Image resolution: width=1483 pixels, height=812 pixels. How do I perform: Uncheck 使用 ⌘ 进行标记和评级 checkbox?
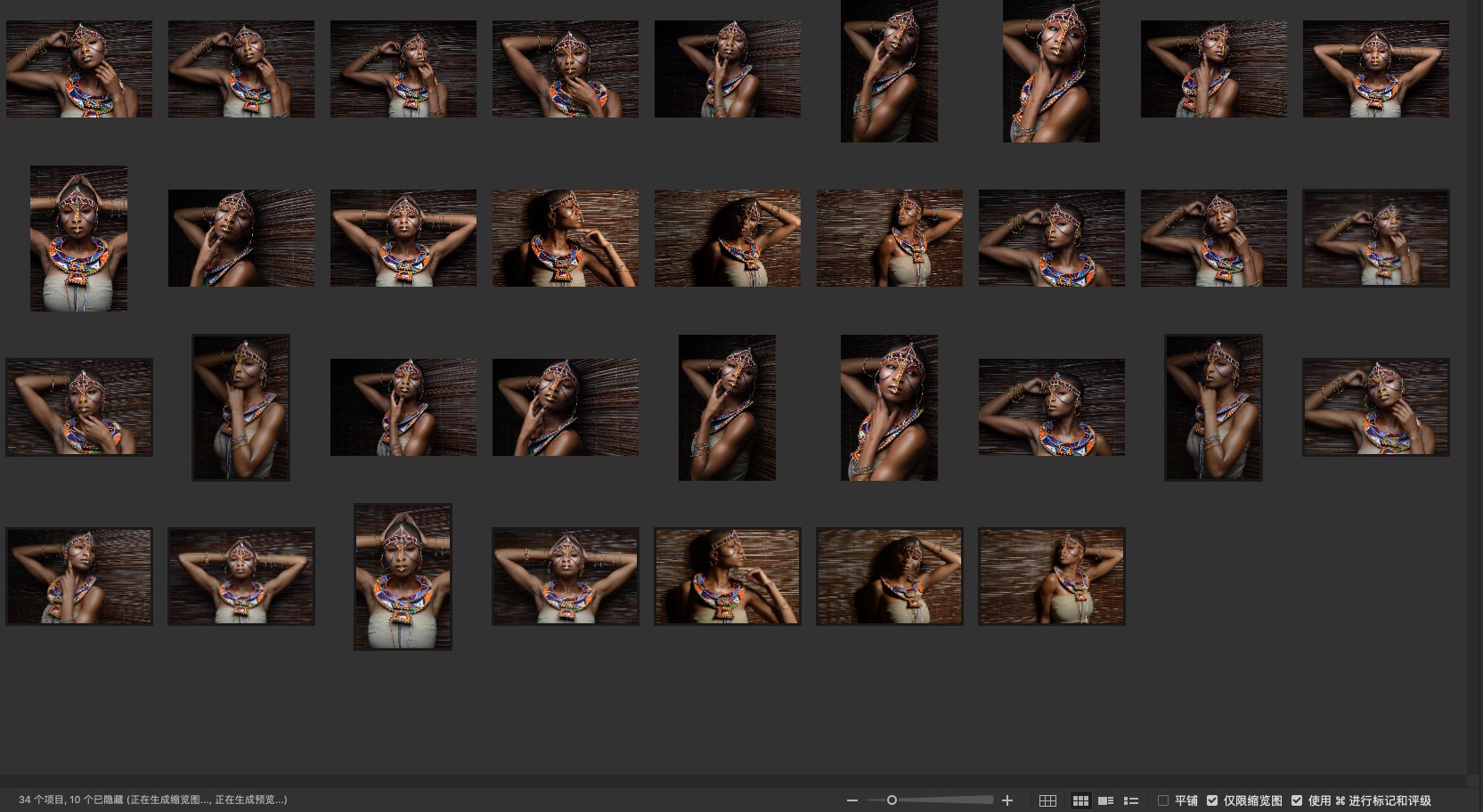click(1297, 800)
